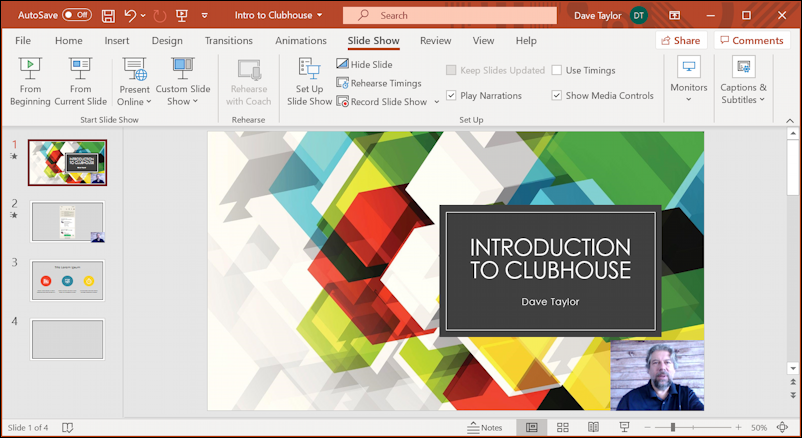Viewport: 802px width, 438px height.
Task: Click spell check icon in status bar
Action: (x=68, y=427)
